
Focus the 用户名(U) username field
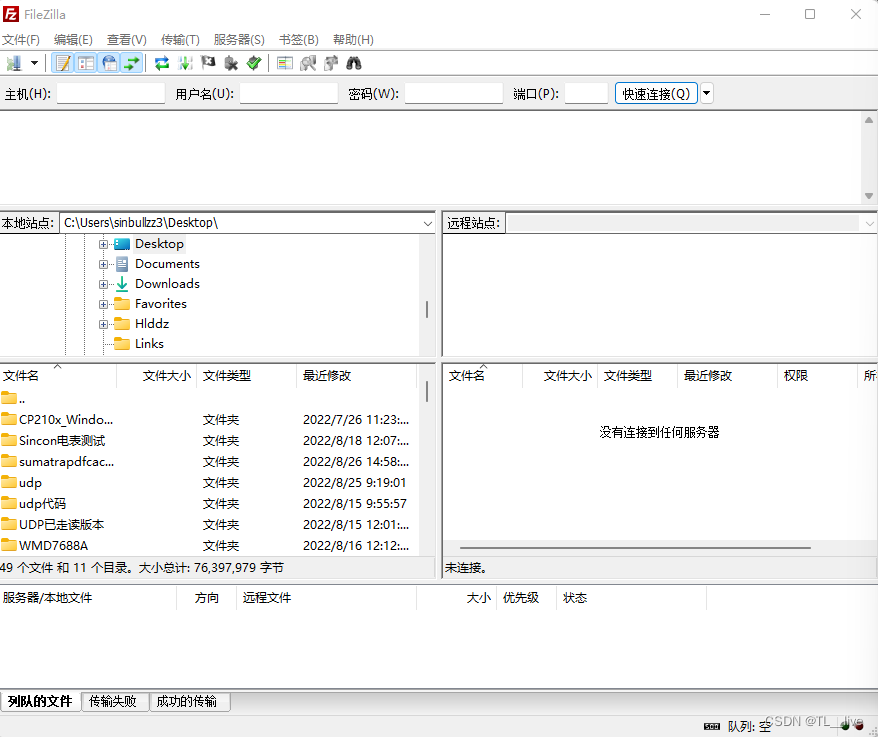pos(289,94)
